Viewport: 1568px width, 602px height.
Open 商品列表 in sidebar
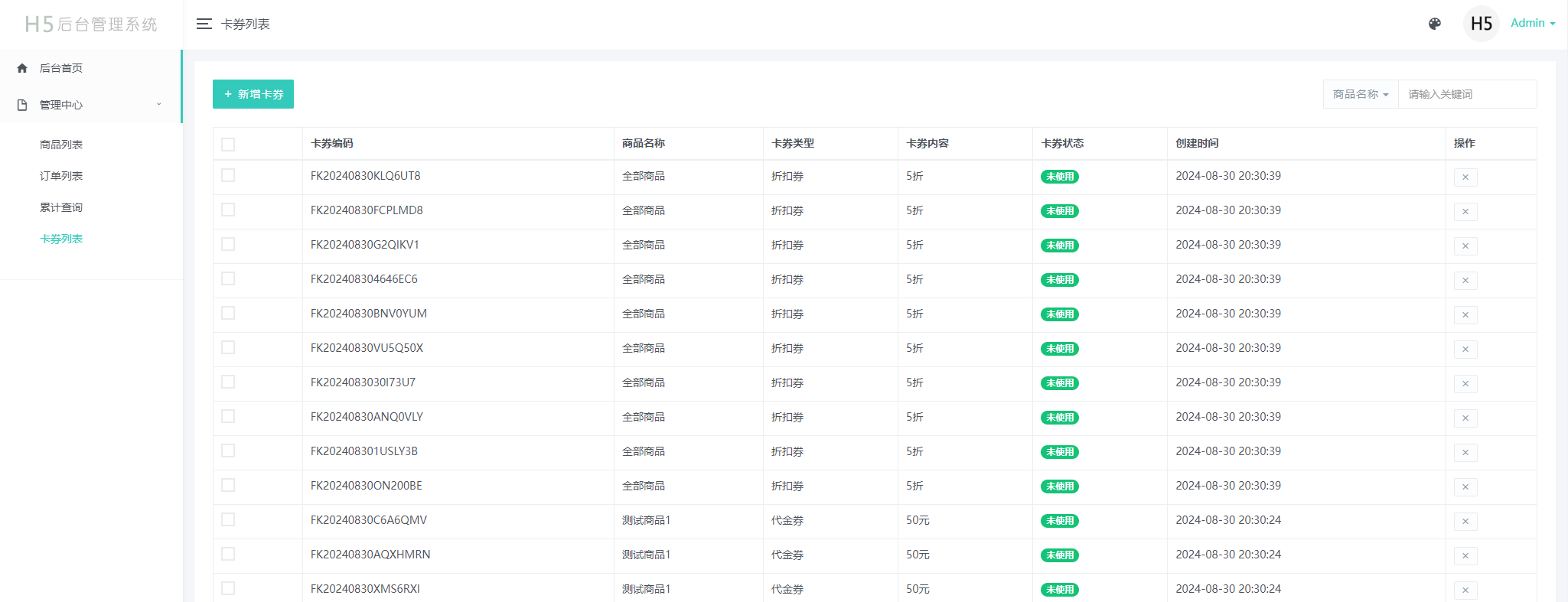(x=61, y=145)
